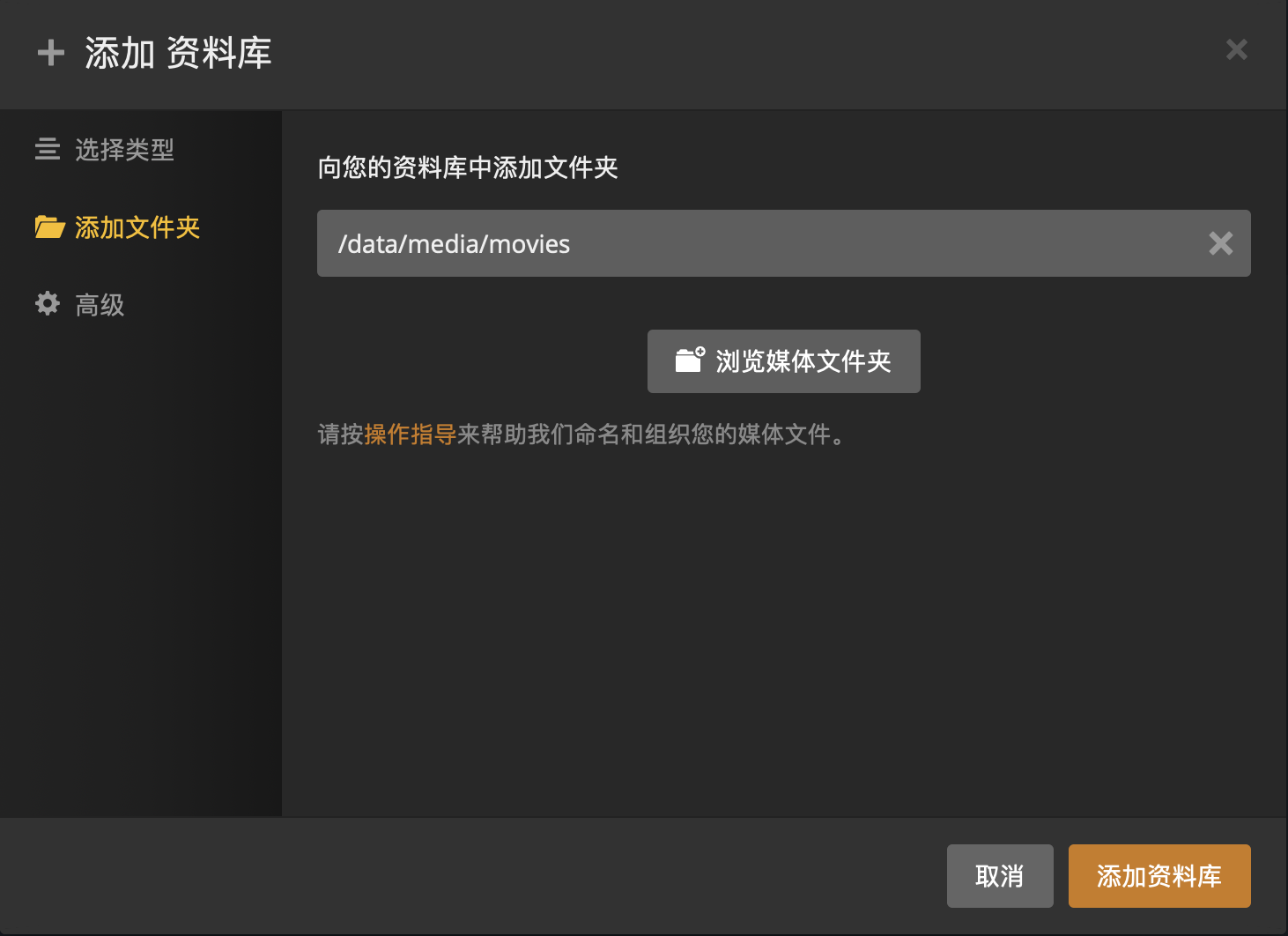Select the gear icon next to 高级

point(48,303)
